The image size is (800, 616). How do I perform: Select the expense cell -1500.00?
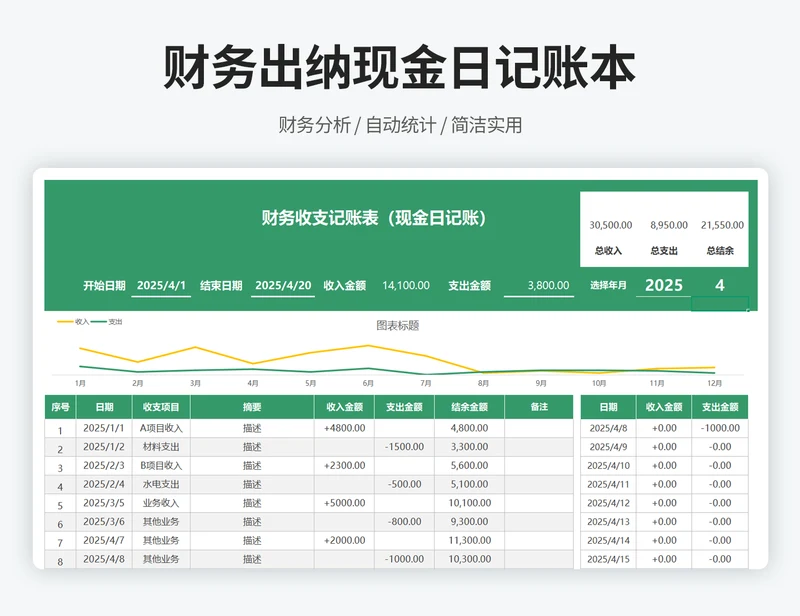coord(404,447)
